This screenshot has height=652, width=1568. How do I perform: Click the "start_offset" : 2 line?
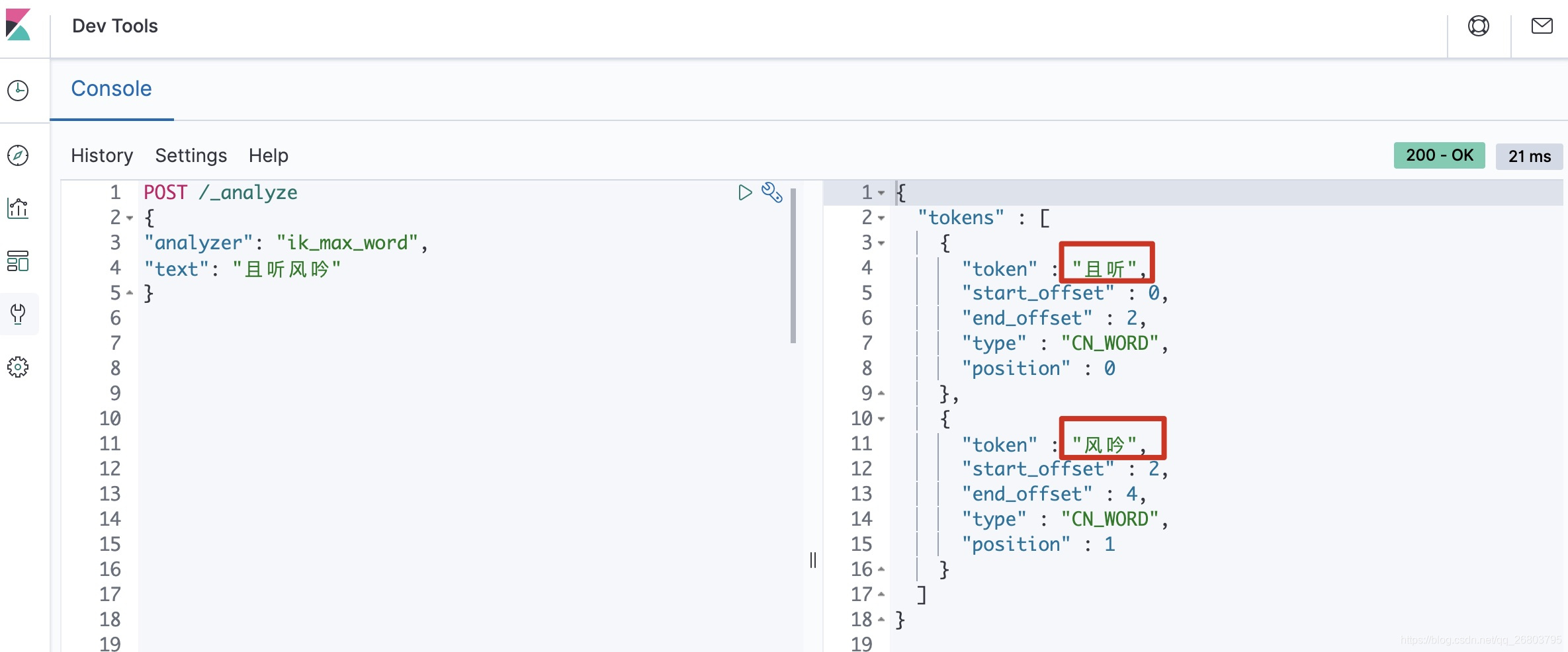tap(1065, 469)
